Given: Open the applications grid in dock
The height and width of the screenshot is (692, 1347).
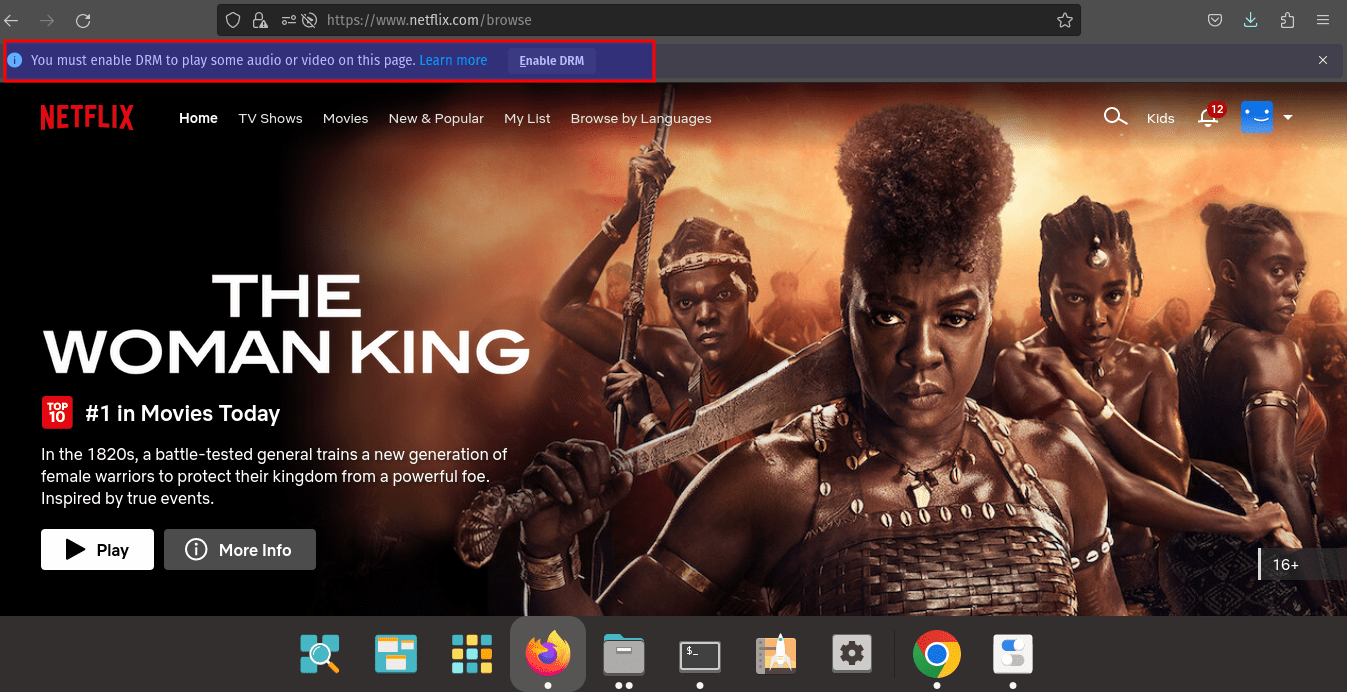Looking at the screenshot, I should point(472,654).
